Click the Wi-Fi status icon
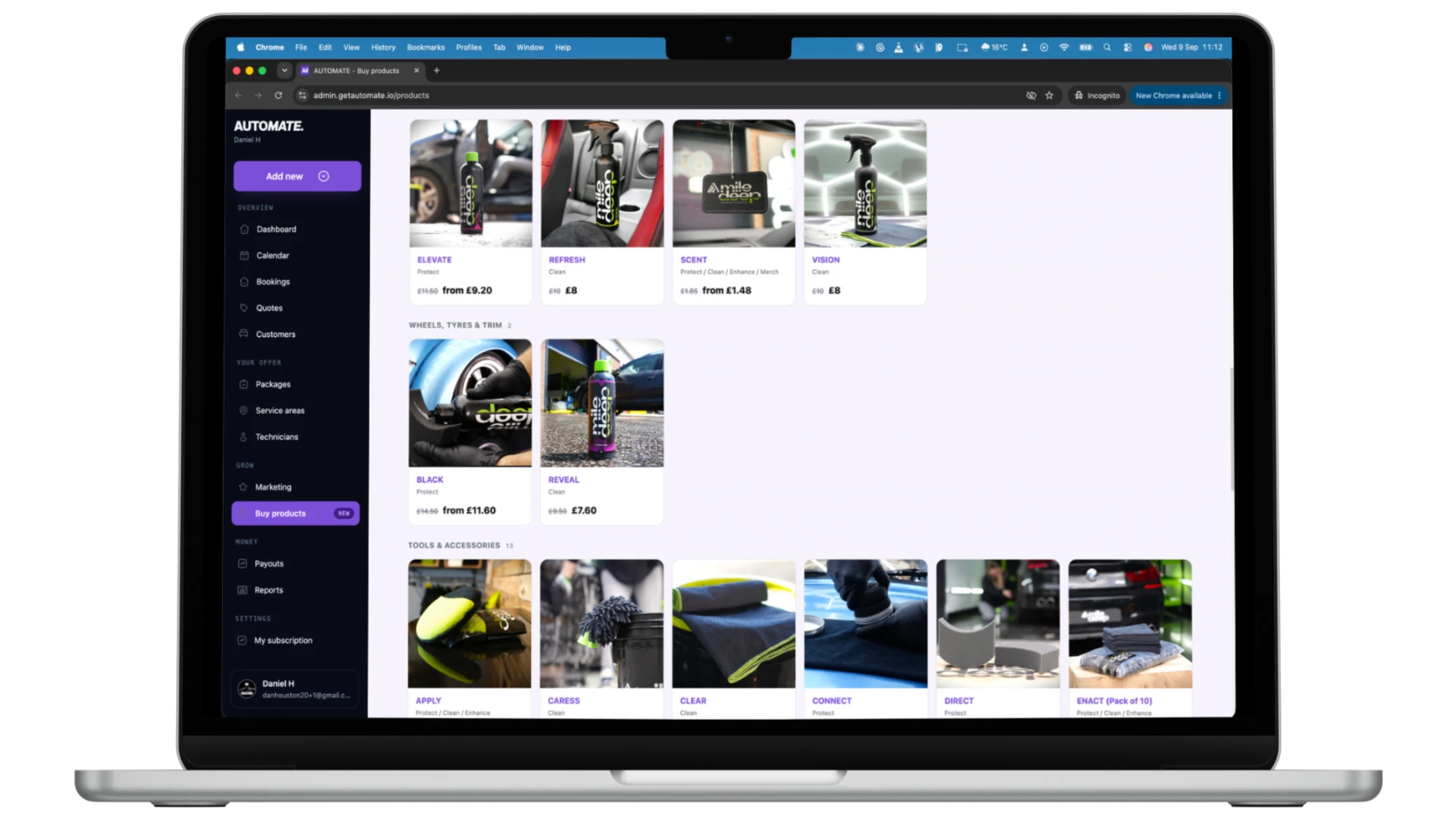 (1064, 47)
